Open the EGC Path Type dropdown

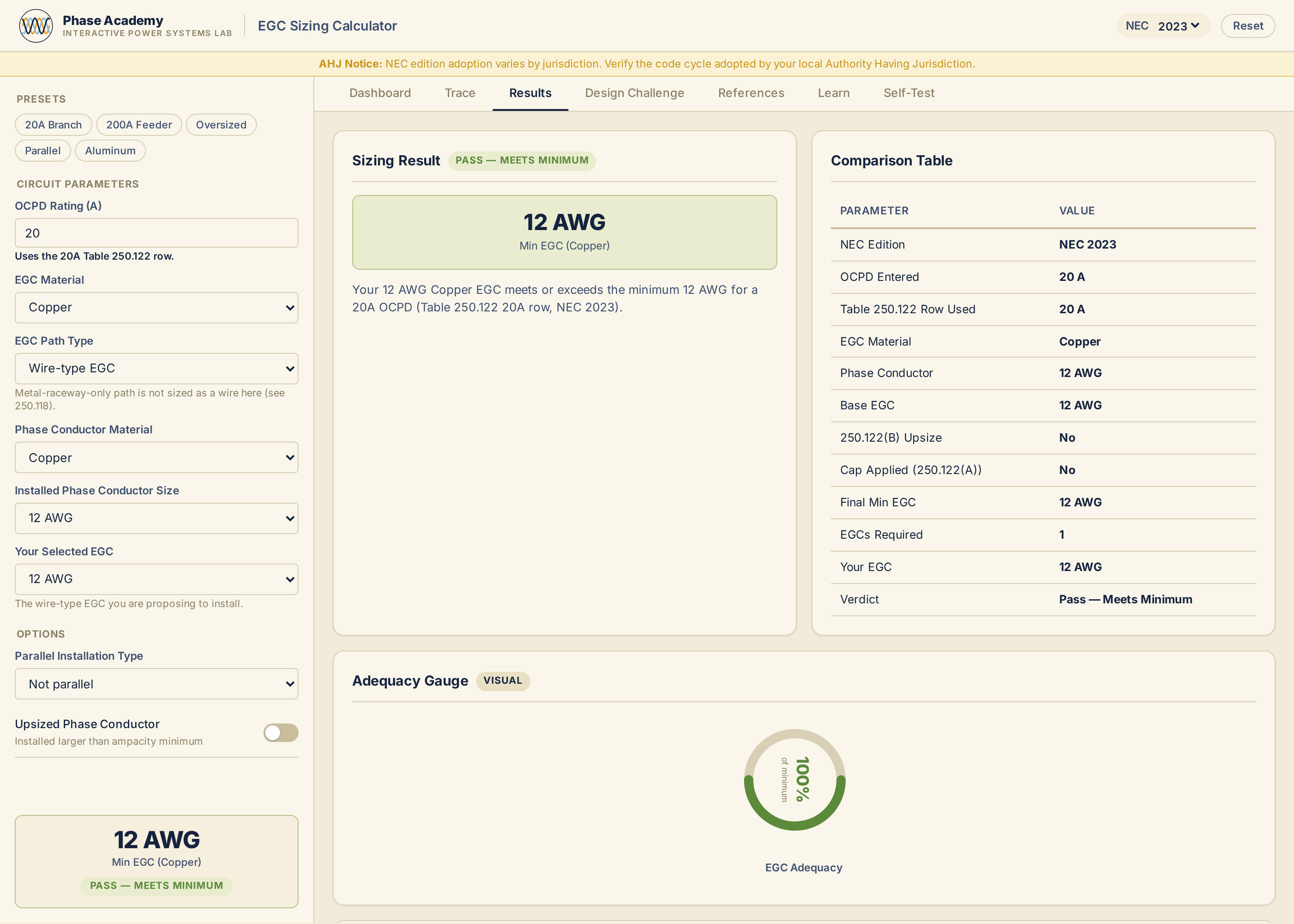[x=157, y=368]
